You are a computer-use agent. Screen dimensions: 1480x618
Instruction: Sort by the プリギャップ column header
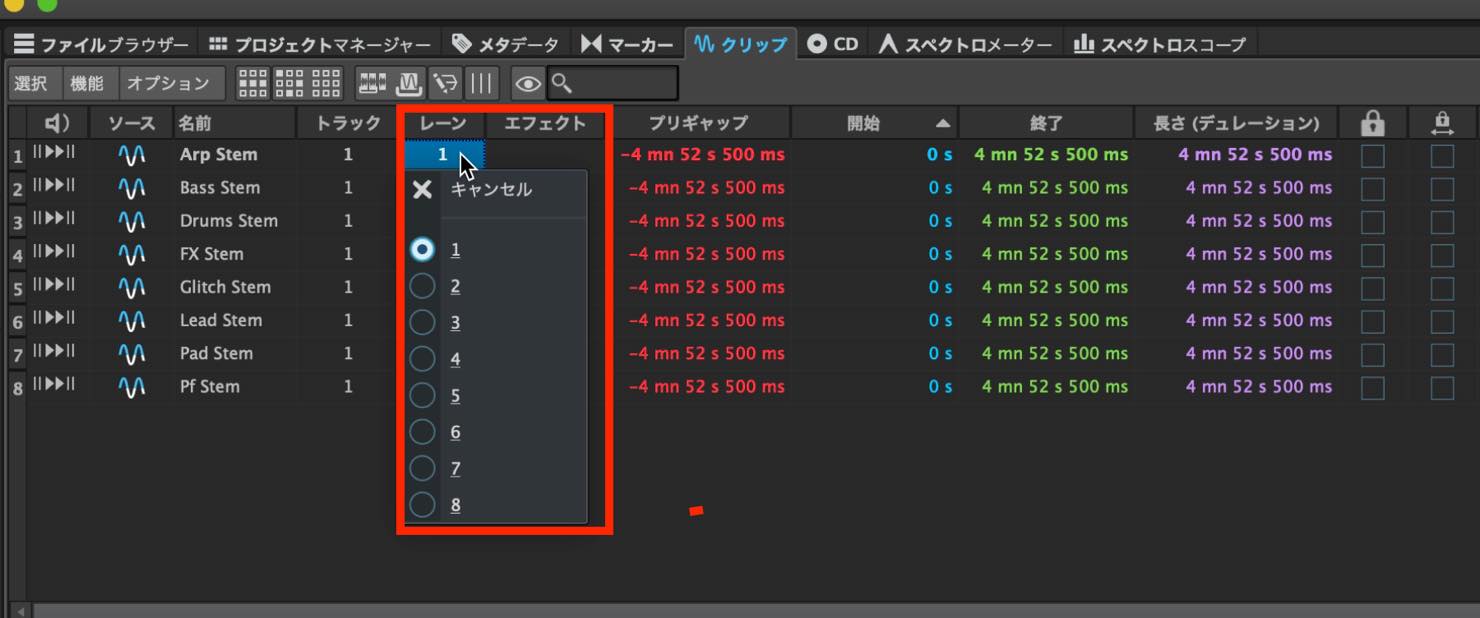[698, 123]
